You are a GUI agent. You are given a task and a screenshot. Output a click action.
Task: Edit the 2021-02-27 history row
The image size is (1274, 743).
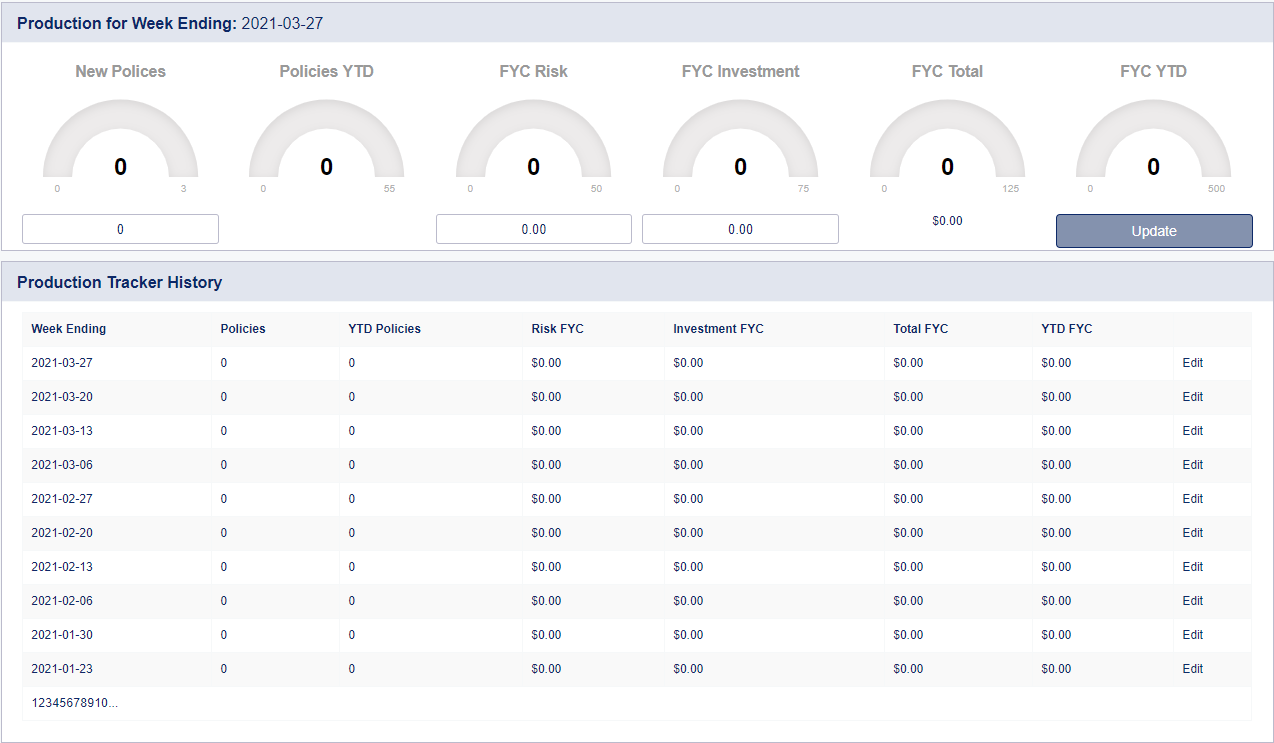[x=1192, y=499]
